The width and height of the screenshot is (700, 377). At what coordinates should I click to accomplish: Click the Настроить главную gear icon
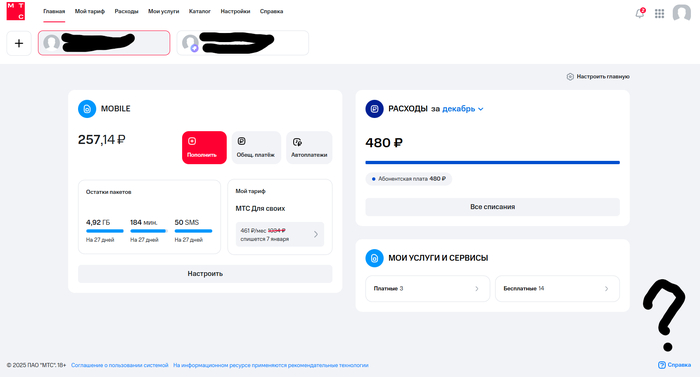click(570, 77)
